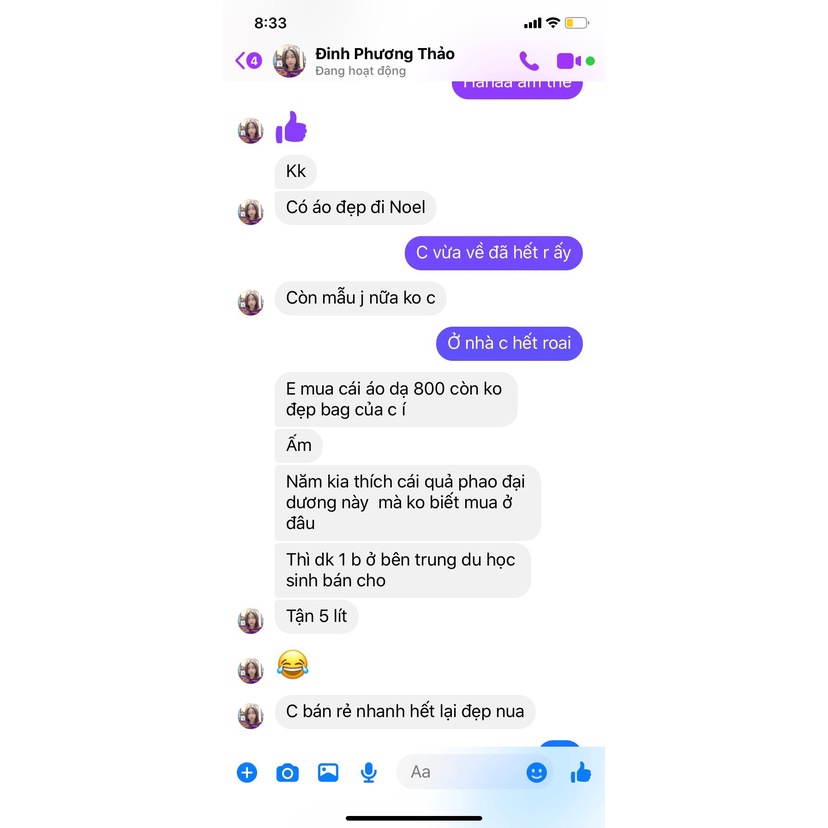828x828 pixels.
Task: Tap the laughing-crying emoji message
Action: (293, 664)
